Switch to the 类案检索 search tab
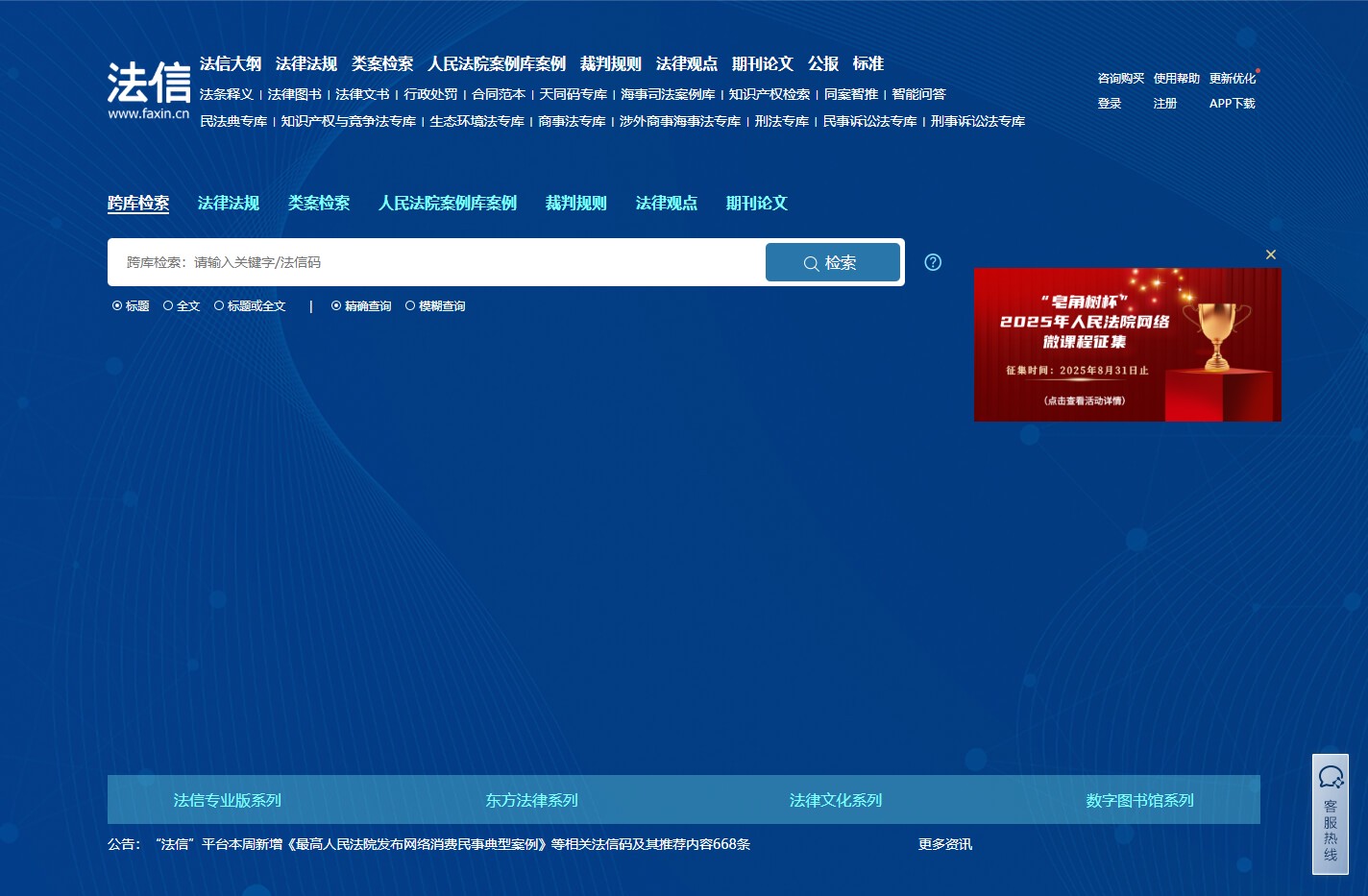Viewport: 1368px width, 896px height. tap(319, 203)
